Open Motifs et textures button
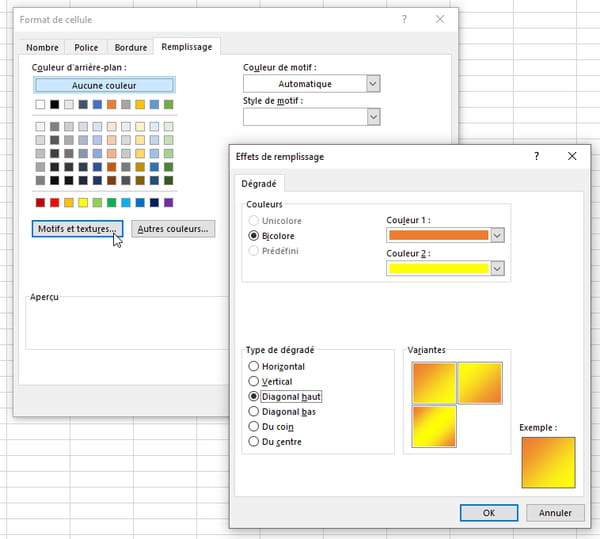Screen dimensions: 600x539 (77, 229)
